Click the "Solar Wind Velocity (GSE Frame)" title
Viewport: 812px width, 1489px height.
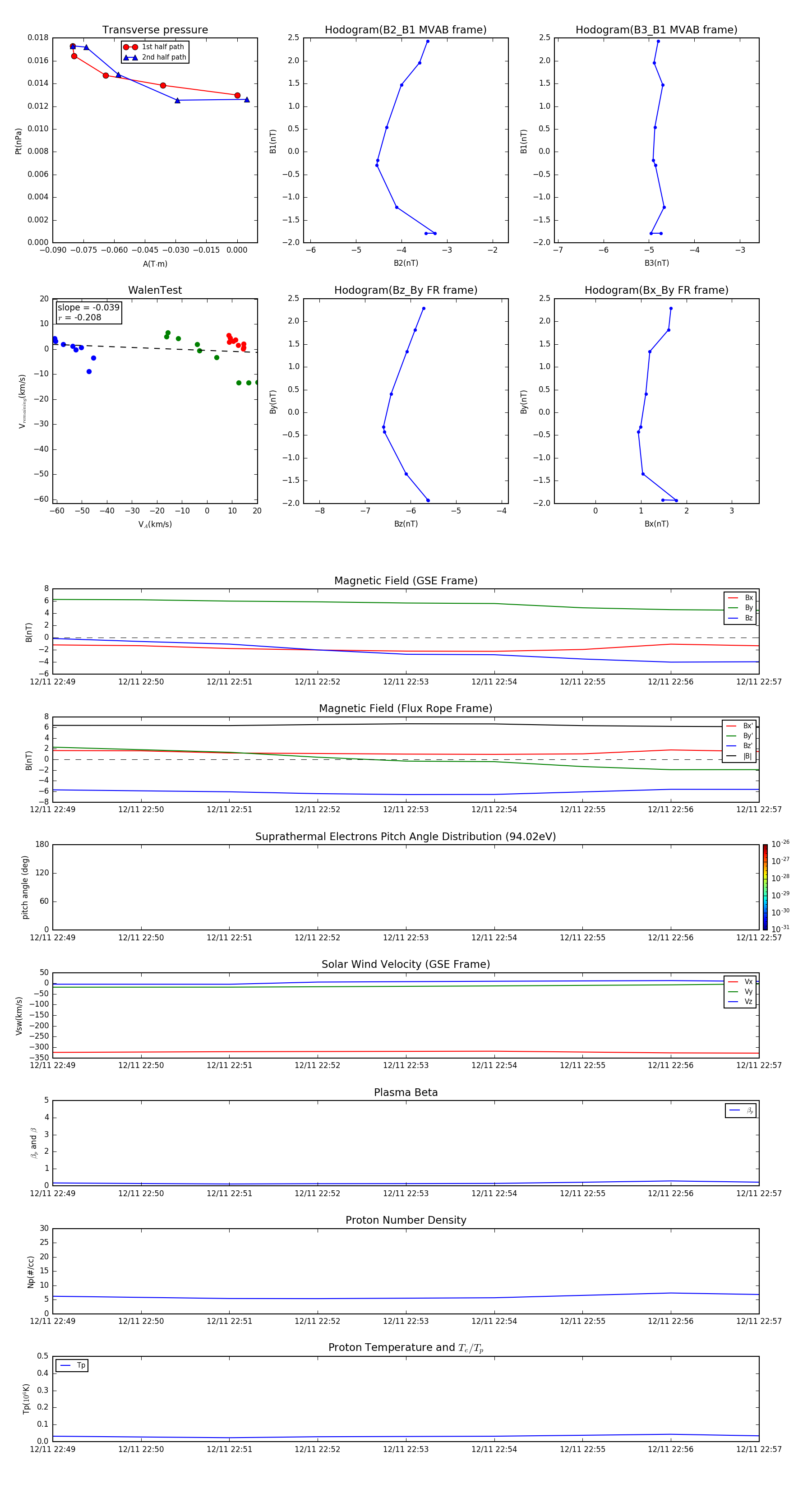(406, 965)
